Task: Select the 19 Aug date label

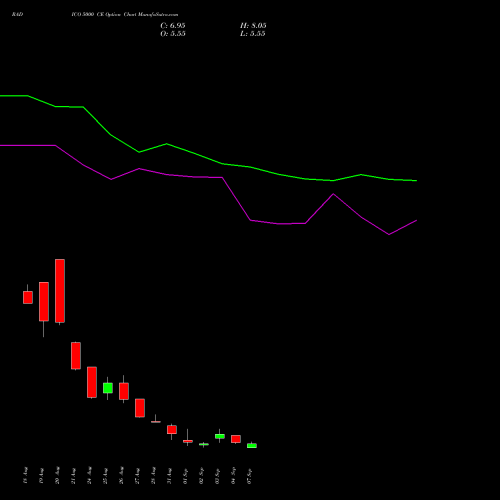Action: pyautogui.click(x=42, y=475)
